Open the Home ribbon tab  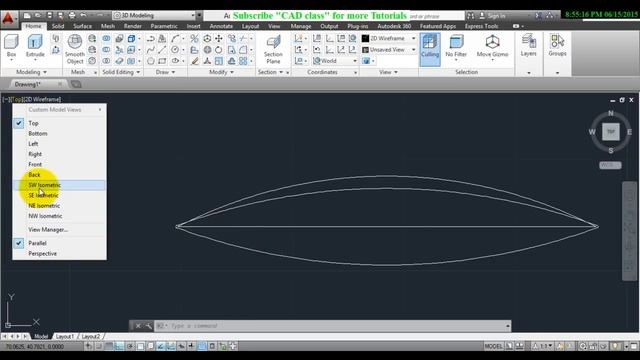pos(33,26)
